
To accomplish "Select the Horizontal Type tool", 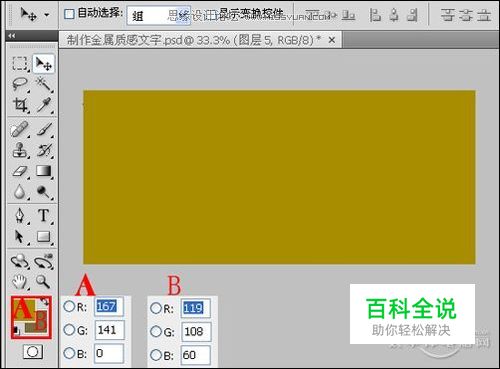I will click(44, 216).
